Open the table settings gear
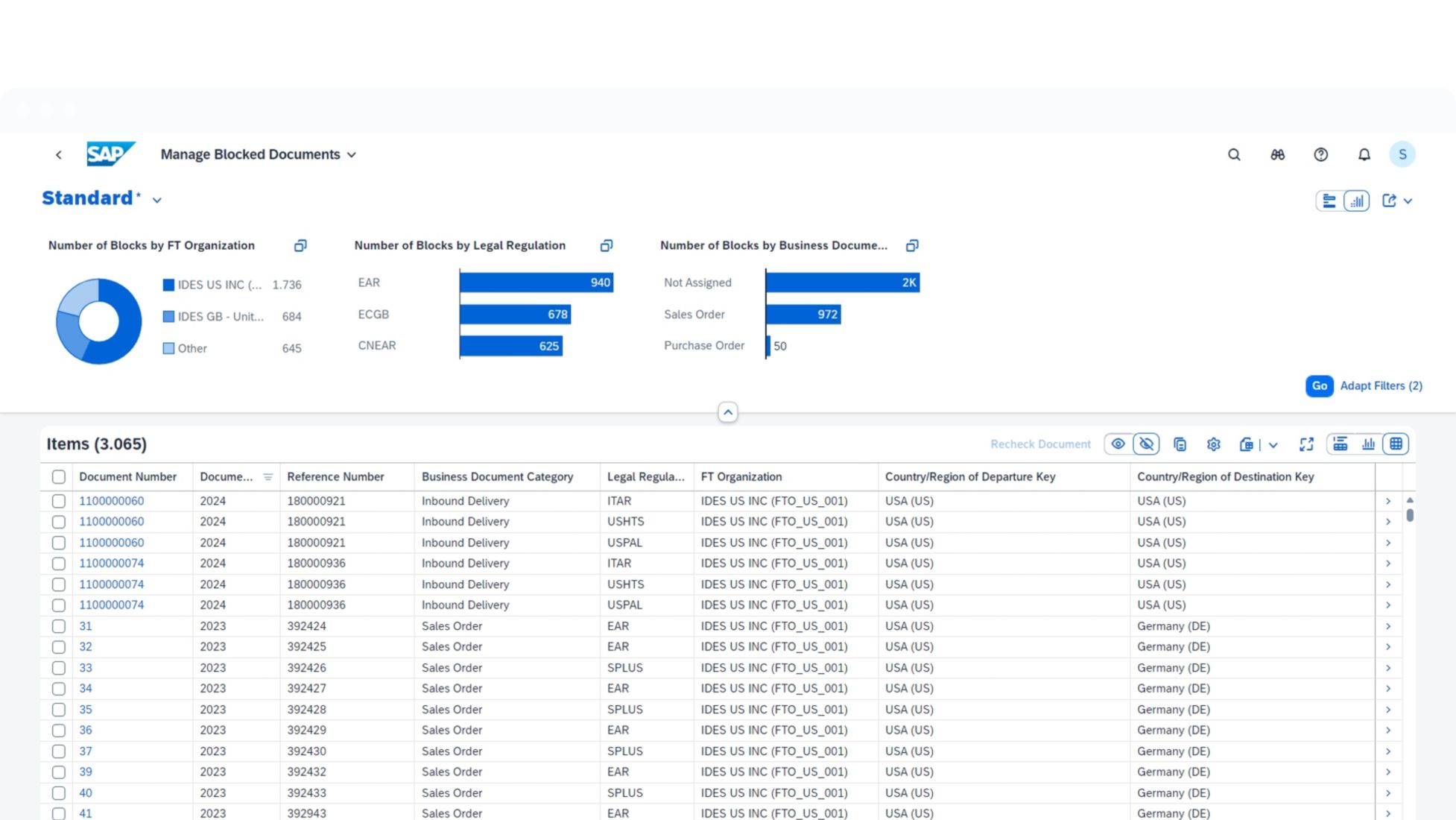Image resolution: width=1456 pixels, height=820 pixels. (1213, 444)
